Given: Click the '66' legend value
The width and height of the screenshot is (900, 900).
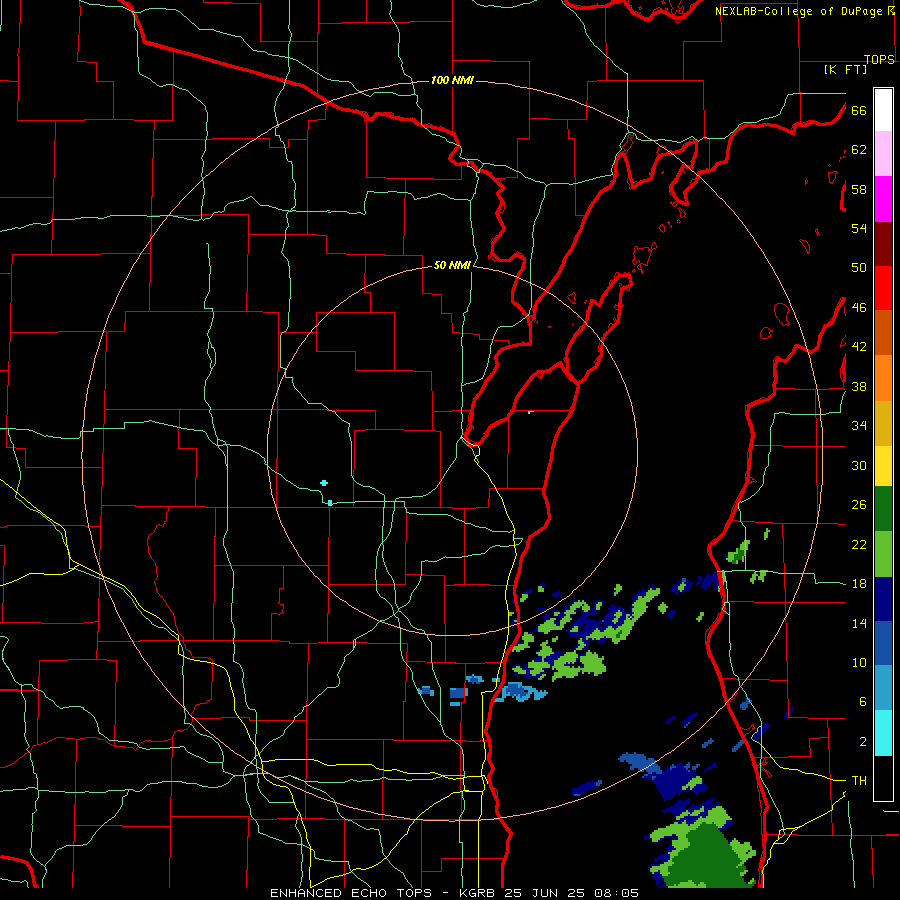Looking at the screenshot, I should 859,111.
